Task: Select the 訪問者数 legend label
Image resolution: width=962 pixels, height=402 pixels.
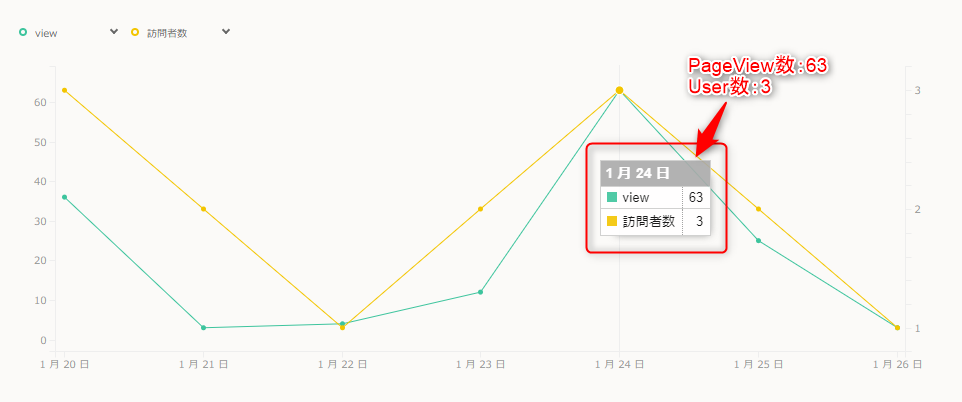Action: tap(167, 34)
